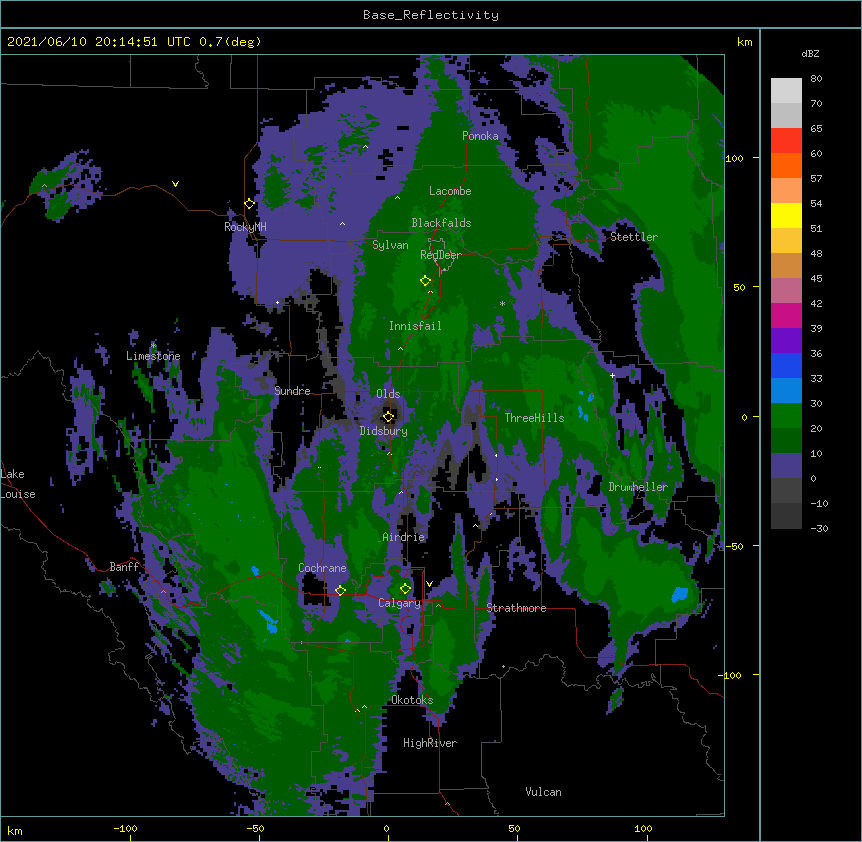The width and height of the screenshot is (862, 842).
Task: Select the Blackfalds label on the map
Action: coord(441,223)
